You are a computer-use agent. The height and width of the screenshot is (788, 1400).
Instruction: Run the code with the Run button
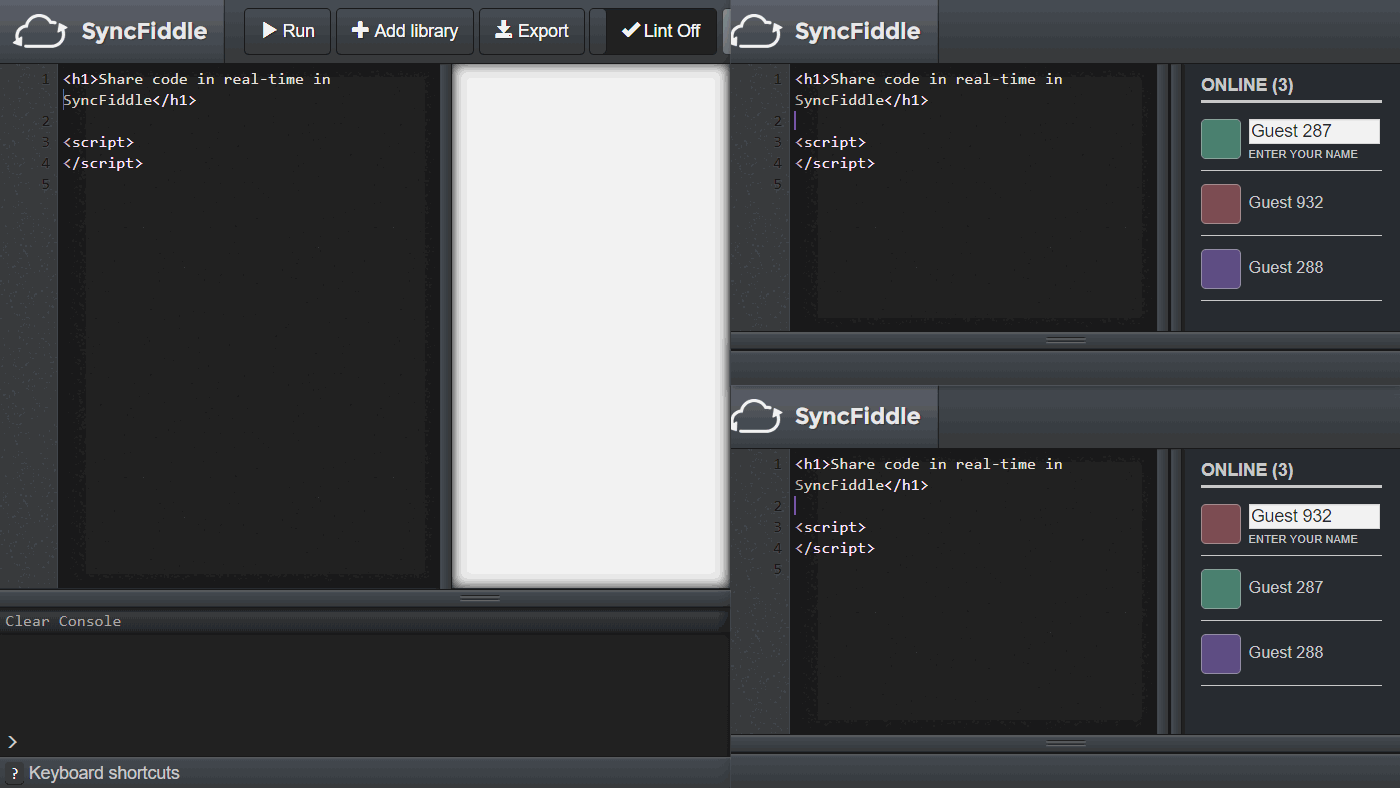[x=288, y=31]
